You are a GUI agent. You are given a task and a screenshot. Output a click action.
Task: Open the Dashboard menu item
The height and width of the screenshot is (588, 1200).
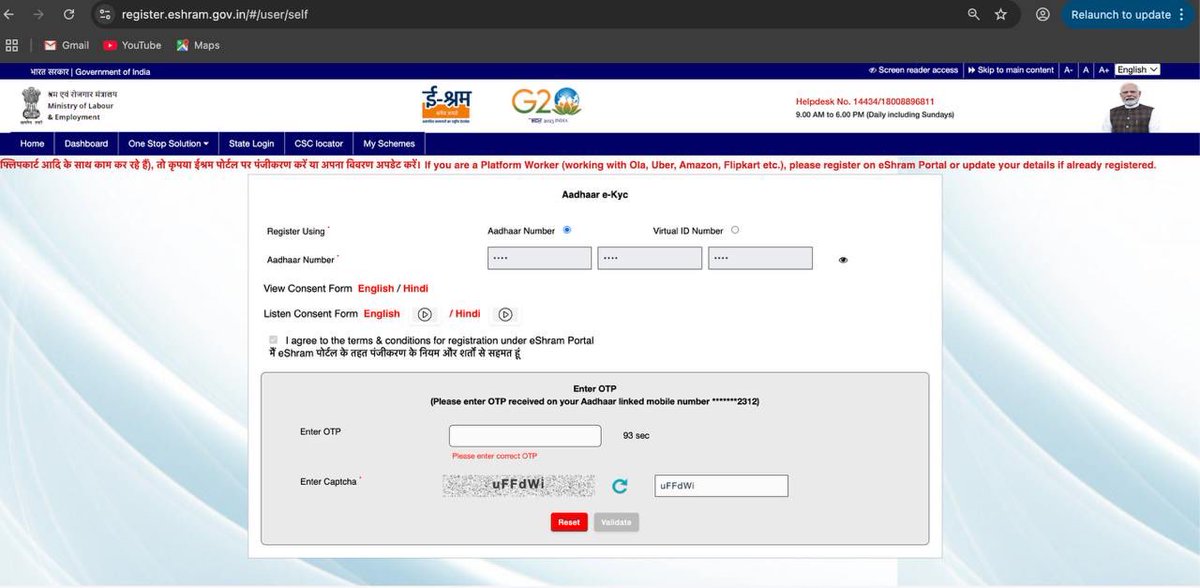point(86,144)
